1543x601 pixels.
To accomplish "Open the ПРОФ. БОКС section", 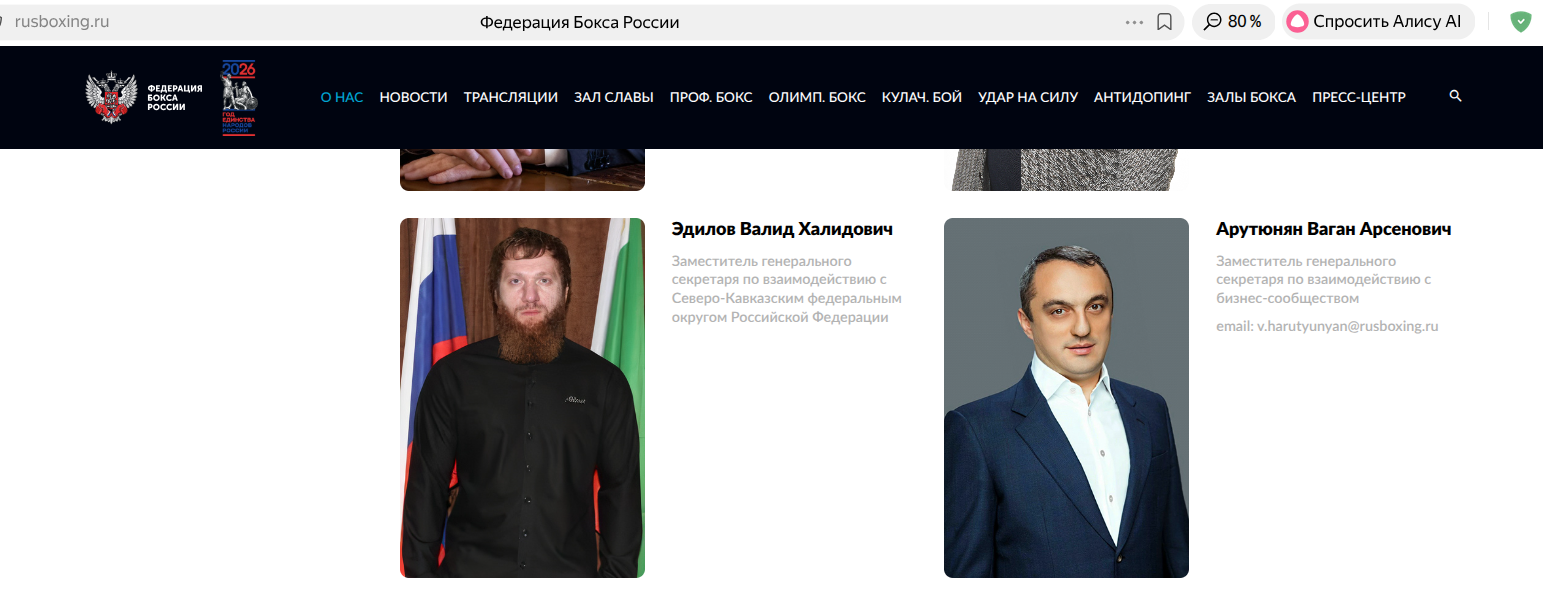I will pos(711,97).
